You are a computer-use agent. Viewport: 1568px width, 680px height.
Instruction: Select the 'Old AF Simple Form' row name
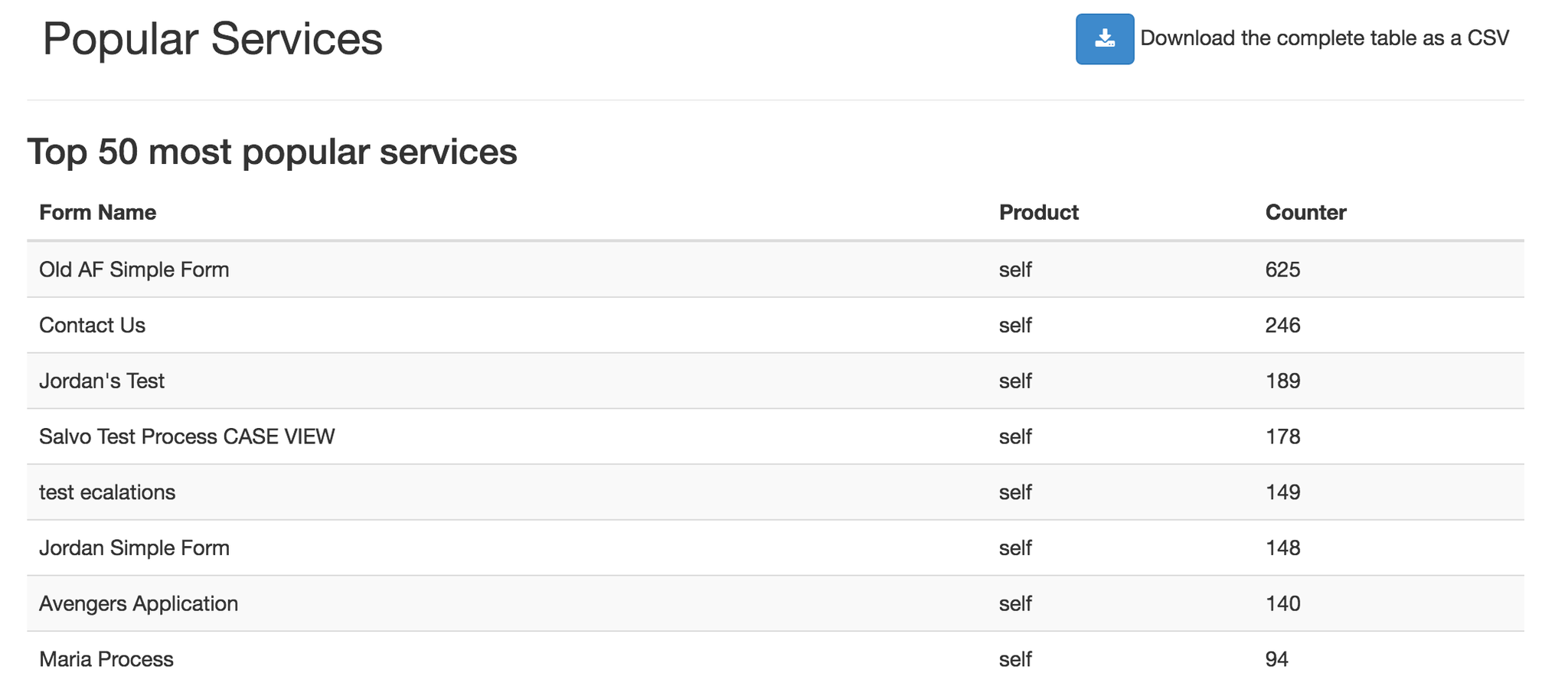pyautogui.click(x=134, y=270)
